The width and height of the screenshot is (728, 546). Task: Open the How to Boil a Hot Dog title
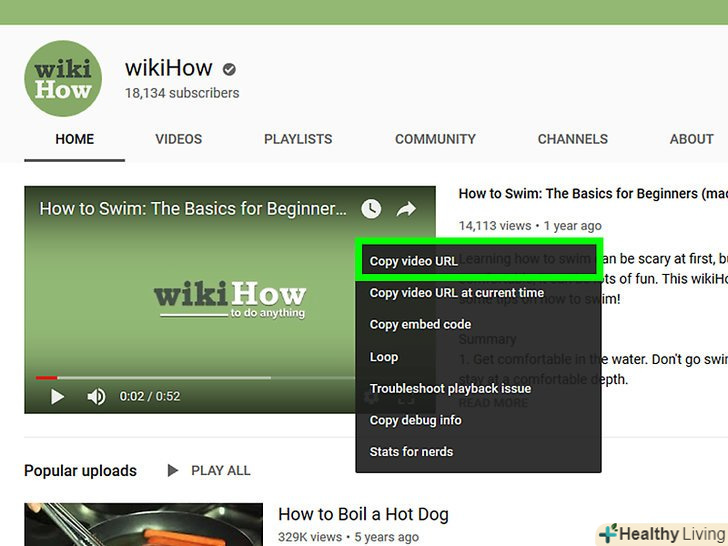click(x=363, y=514)
